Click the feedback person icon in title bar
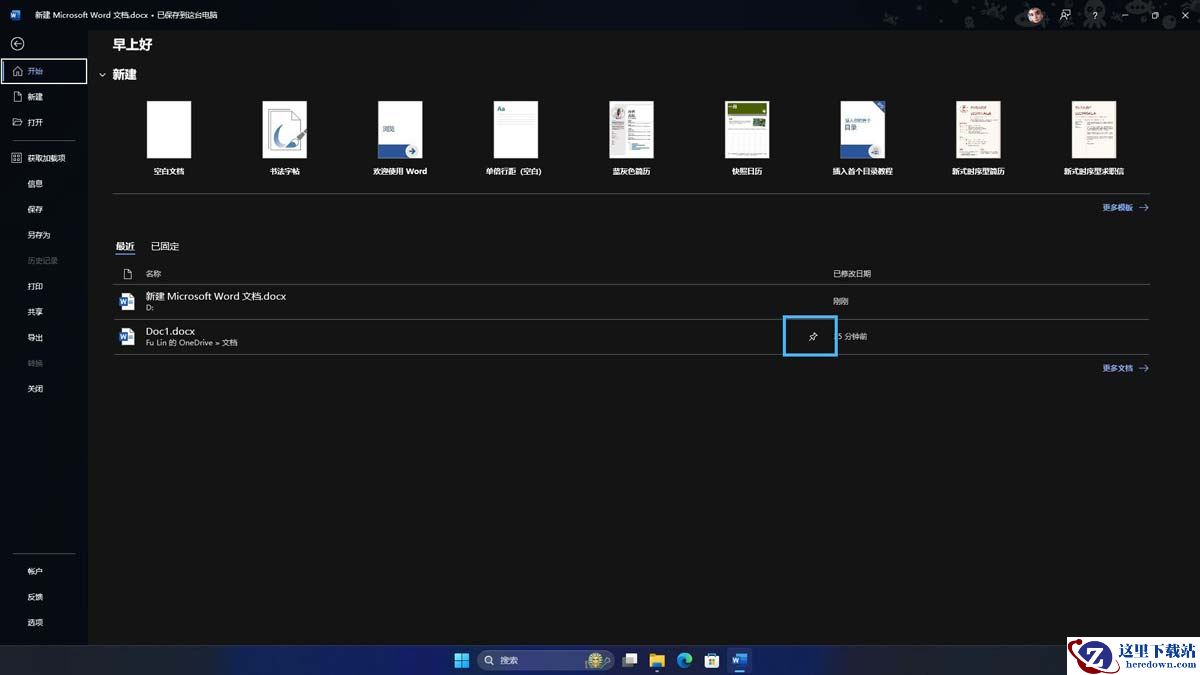The width and height of the screenshot is (1200, 675). pos(1066,15)
